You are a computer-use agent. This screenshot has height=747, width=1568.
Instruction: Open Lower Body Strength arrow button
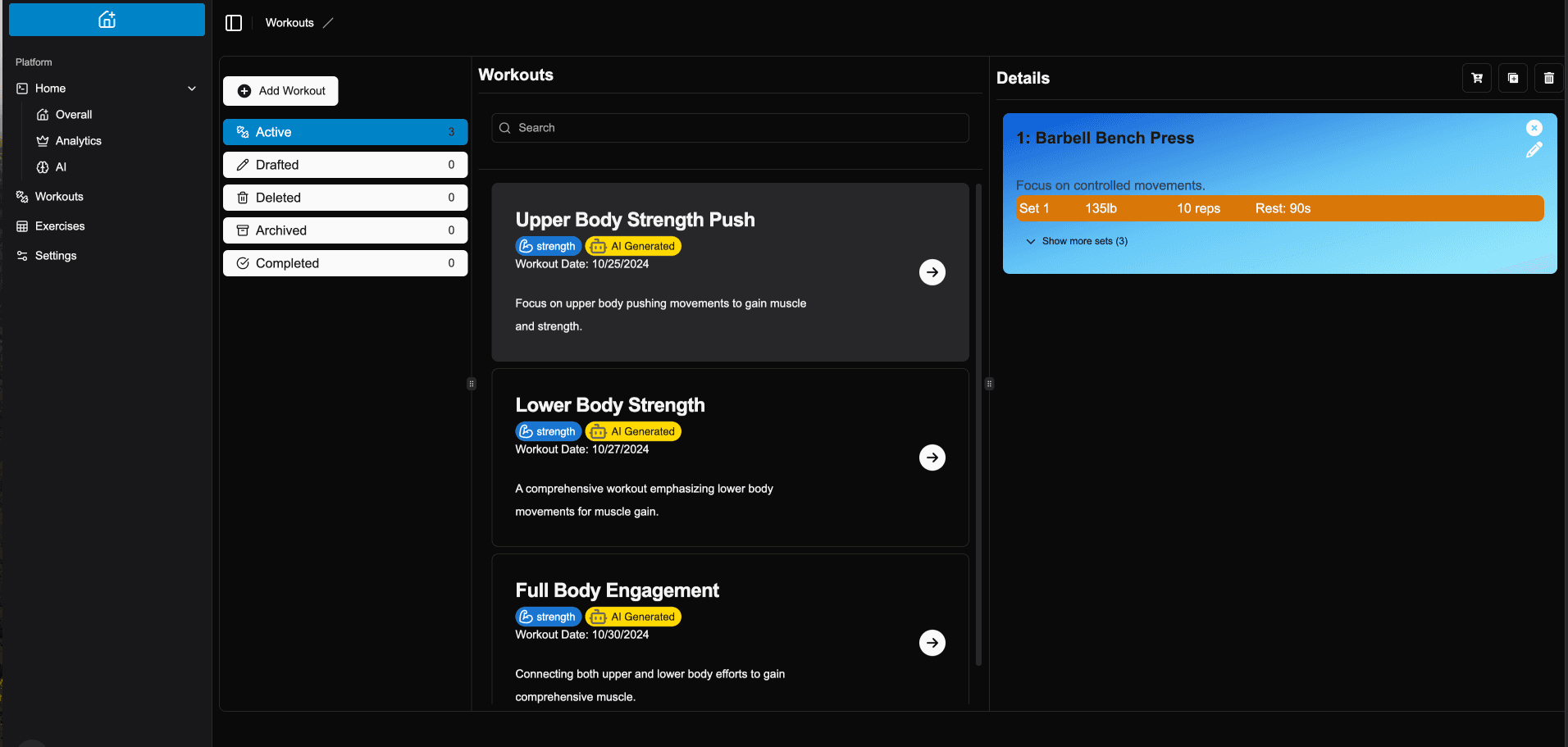[932, 458]
